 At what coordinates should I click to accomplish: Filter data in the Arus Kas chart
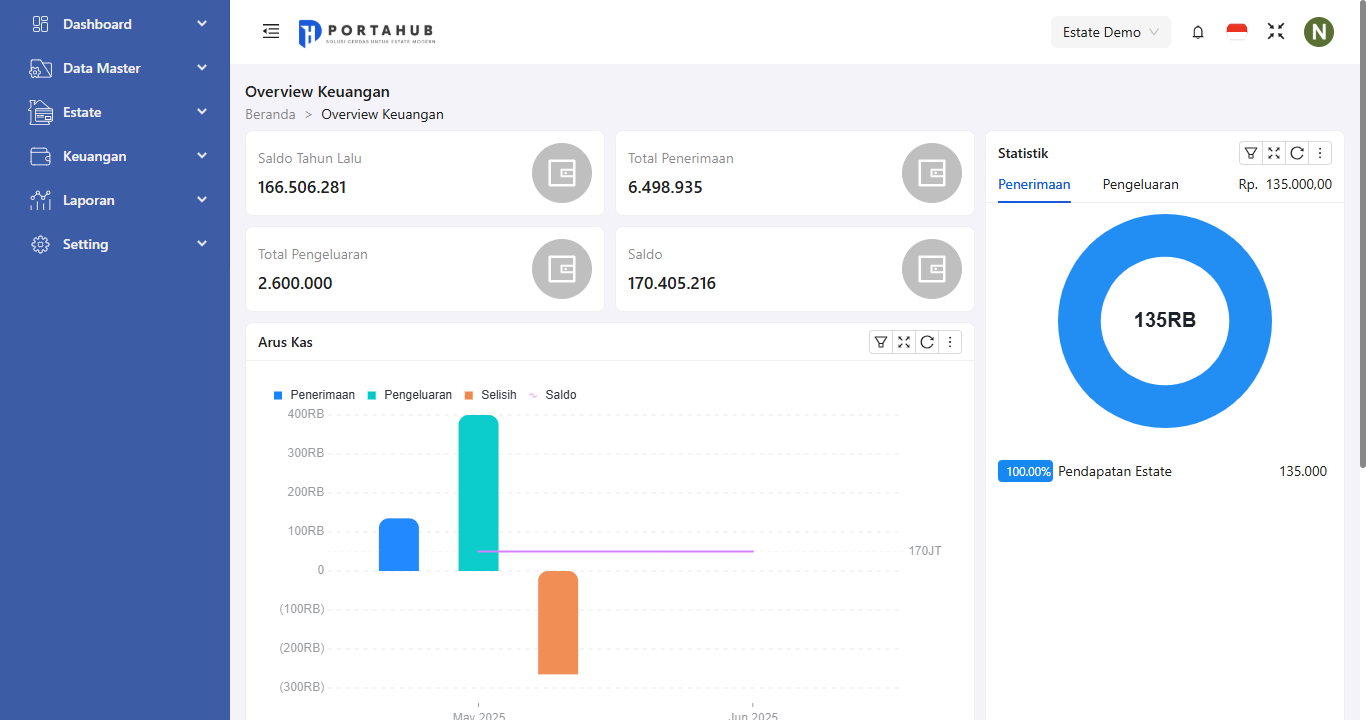(x=880, y=341)
